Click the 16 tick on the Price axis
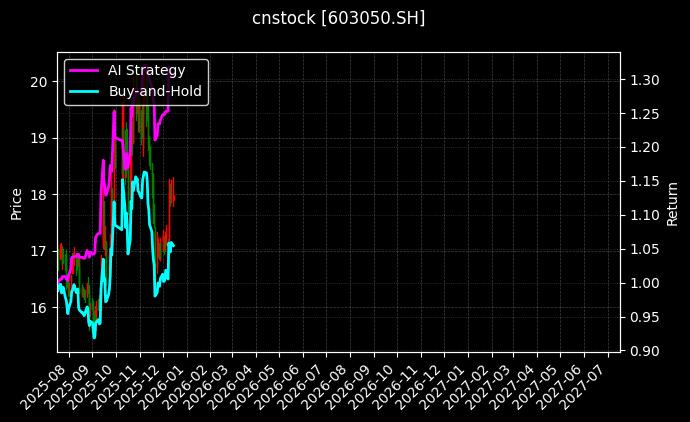The height and width of the screenshot is (422, 690). tap(38, 307)
